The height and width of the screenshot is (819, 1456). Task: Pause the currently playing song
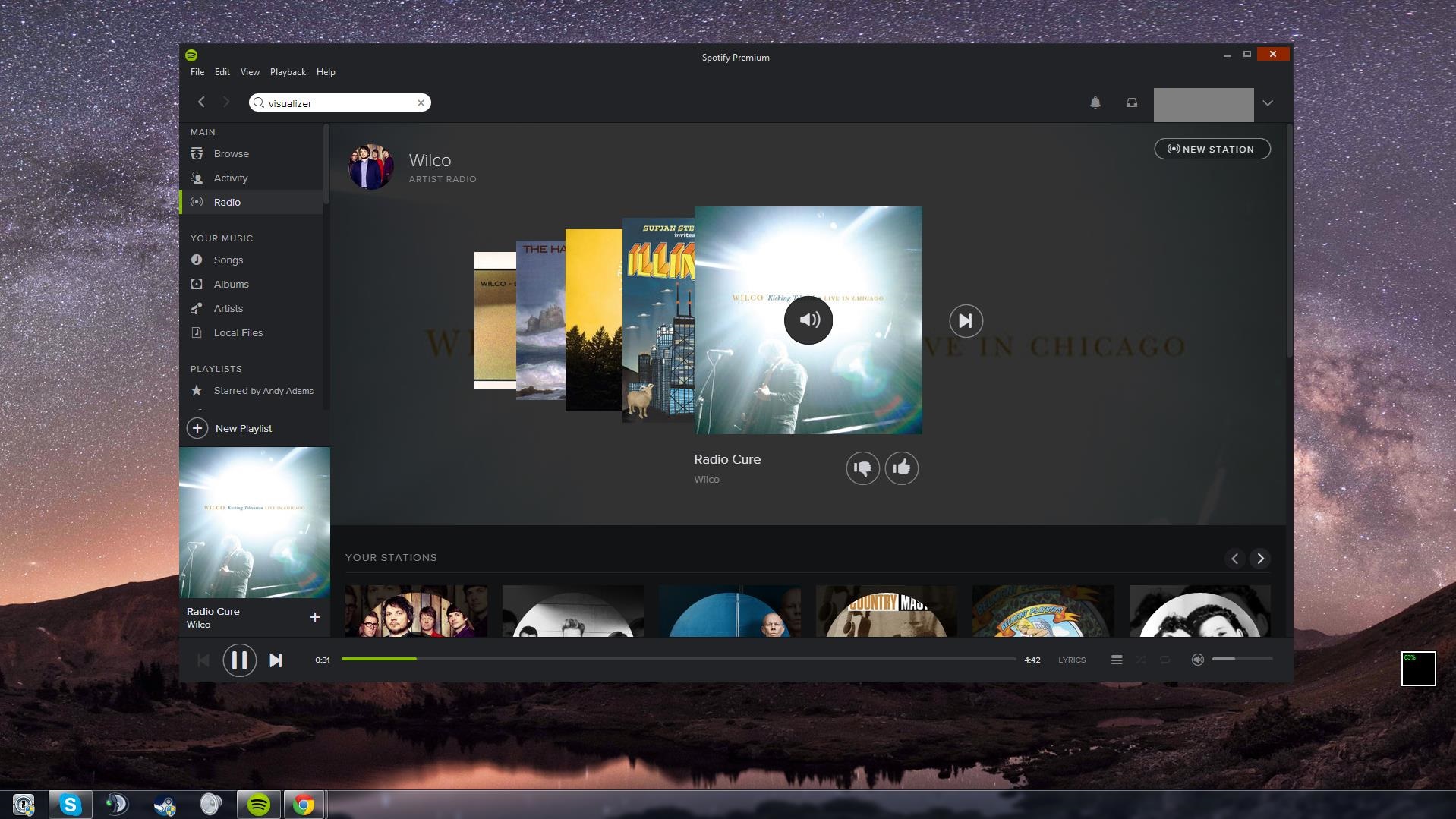(x=238, y=660)
